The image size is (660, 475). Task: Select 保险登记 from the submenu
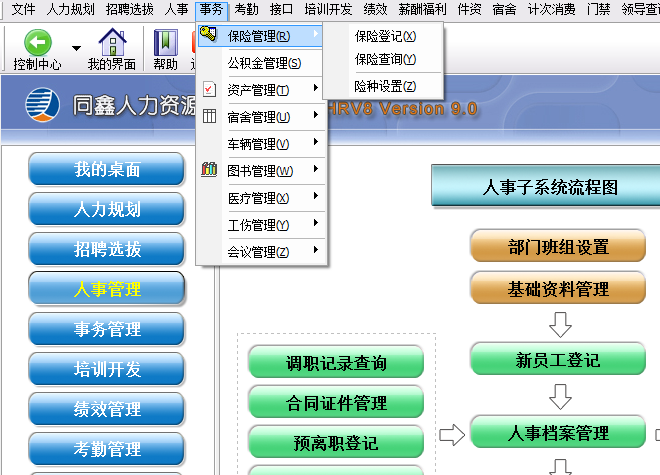click(385, 36)
